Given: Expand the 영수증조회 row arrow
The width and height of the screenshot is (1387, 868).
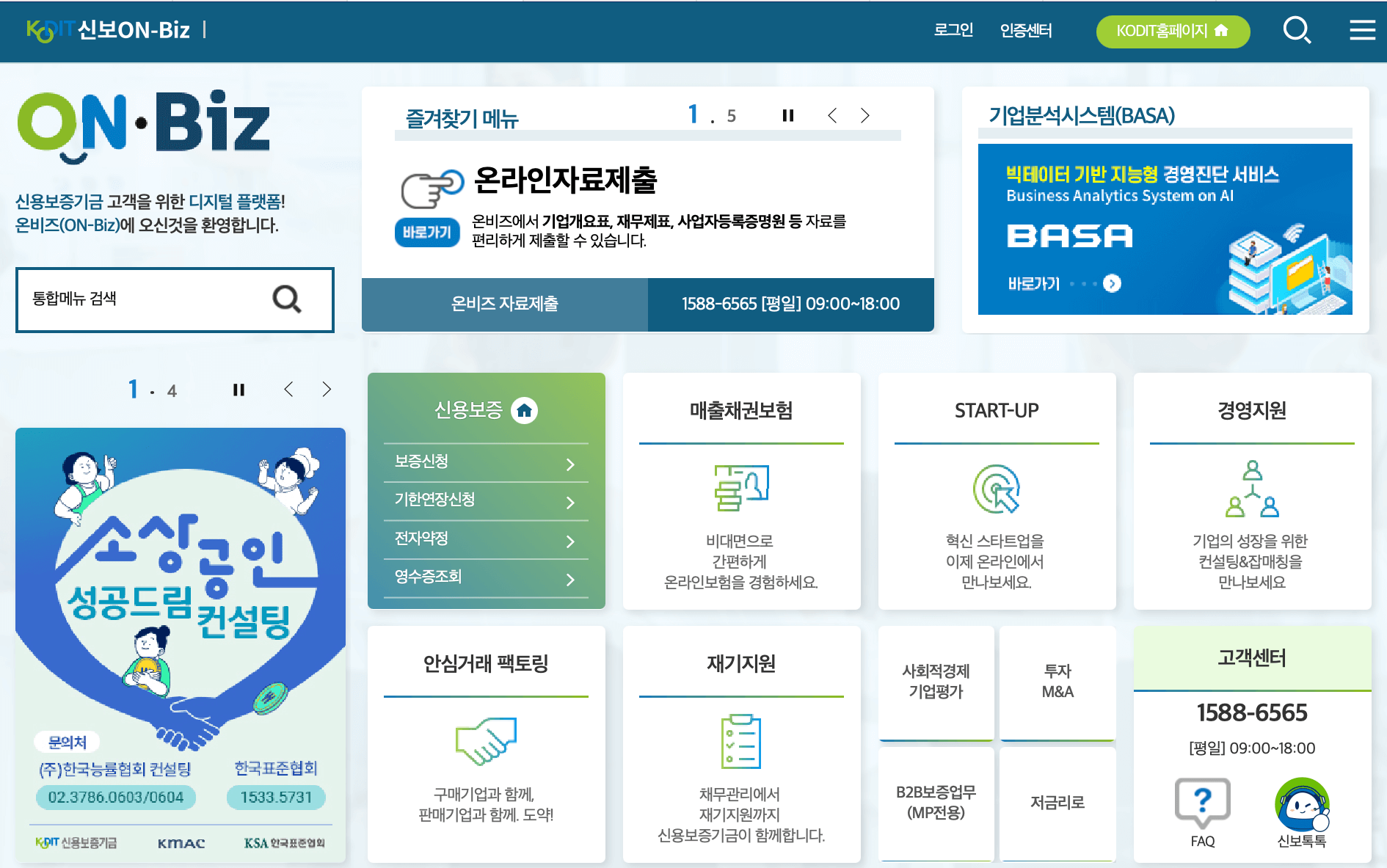Looking at the screenshot, I should pos(570,580).
